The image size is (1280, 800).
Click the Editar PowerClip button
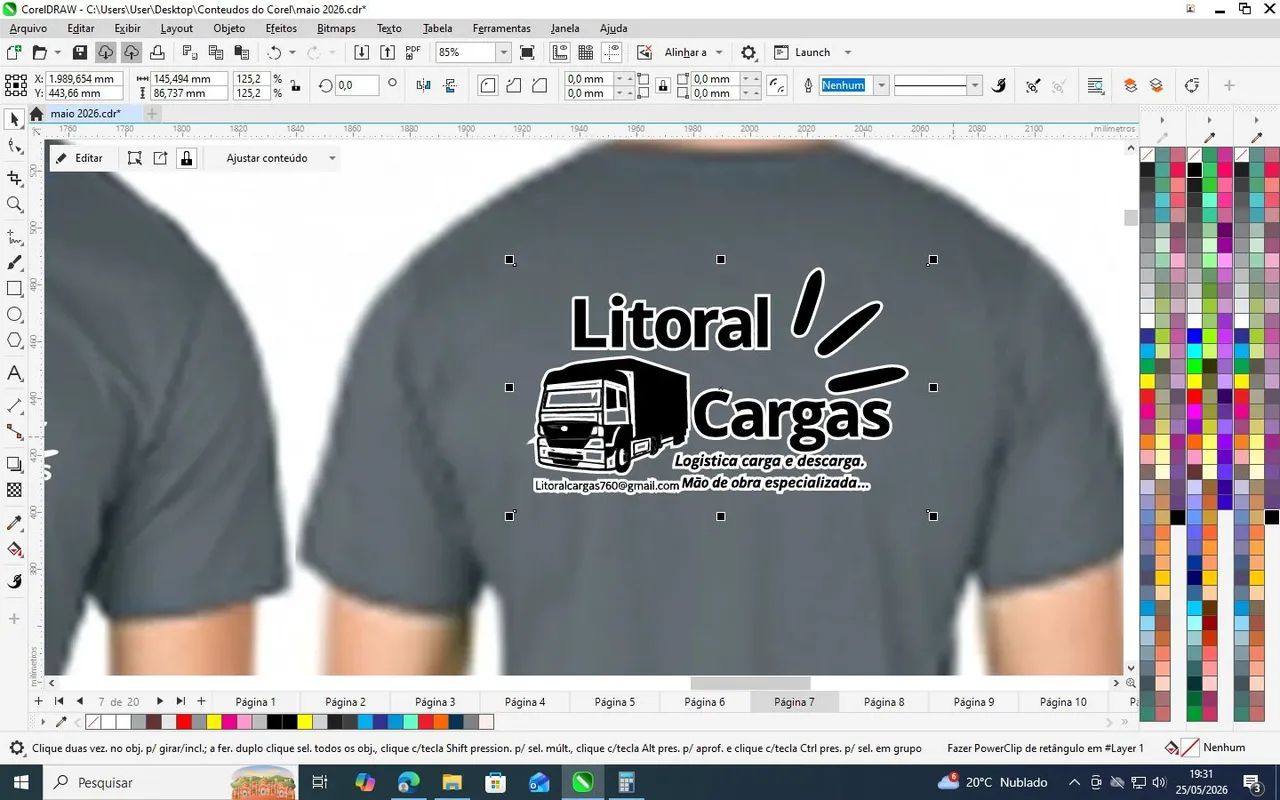pos(79,158)
